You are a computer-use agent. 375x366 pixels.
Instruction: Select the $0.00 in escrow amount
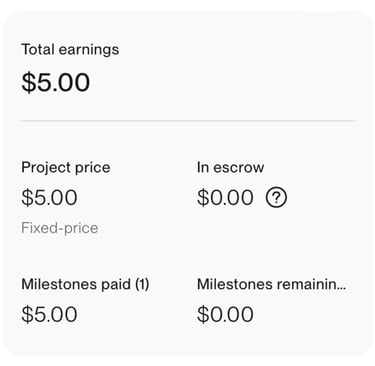tap(225, 198)
